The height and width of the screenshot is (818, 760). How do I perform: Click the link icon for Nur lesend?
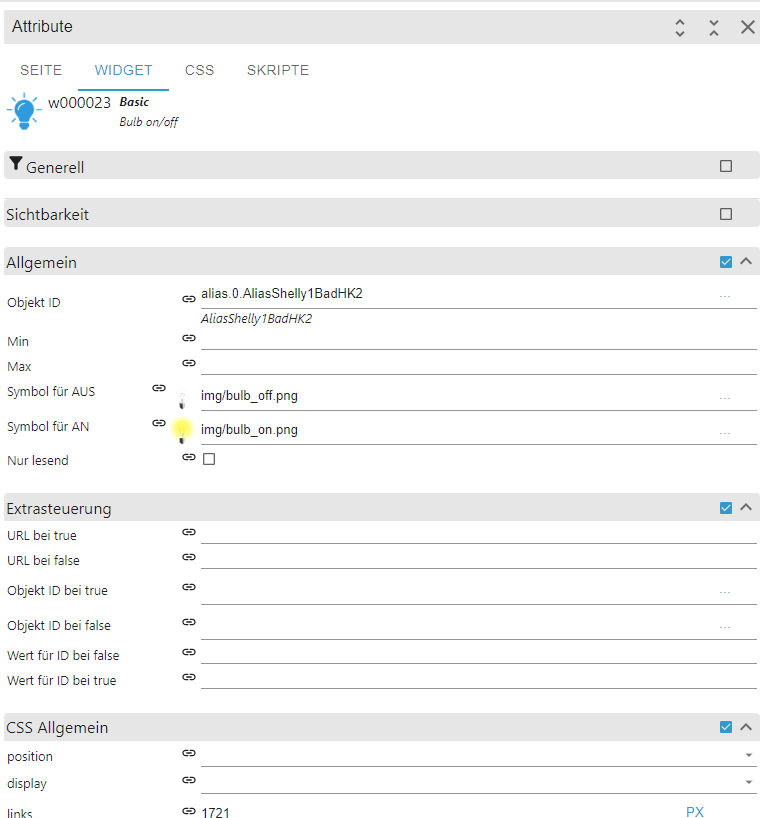tap(189, 457)
